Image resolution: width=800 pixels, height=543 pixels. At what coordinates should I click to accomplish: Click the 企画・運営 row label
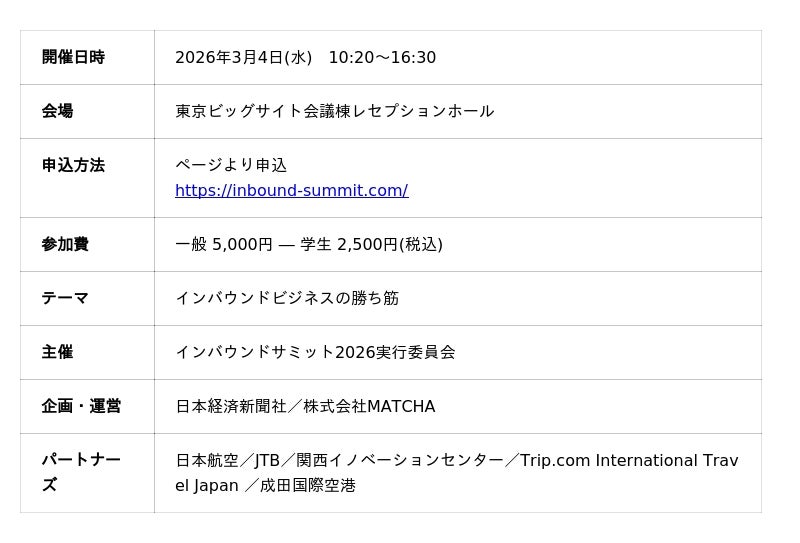pyautogui.click(x=81, y=406)
